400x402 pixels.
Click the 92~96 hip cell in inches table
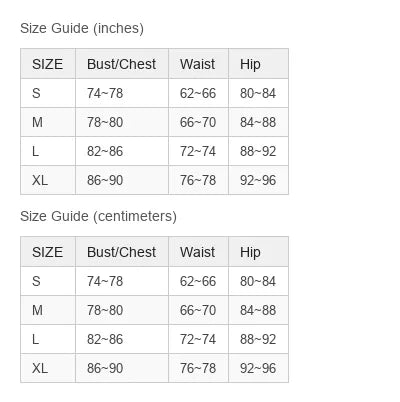coord(258,180)
